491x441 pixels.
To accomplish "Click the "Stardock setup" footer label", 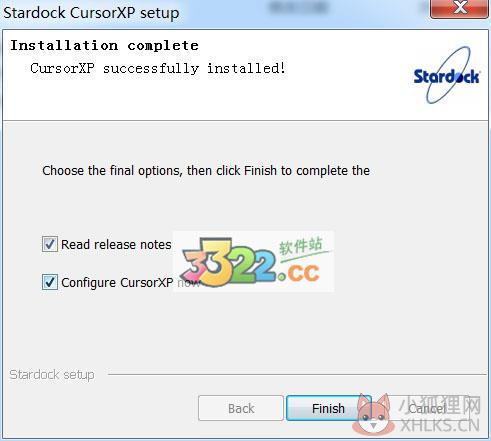I will [x=52, y=375].
